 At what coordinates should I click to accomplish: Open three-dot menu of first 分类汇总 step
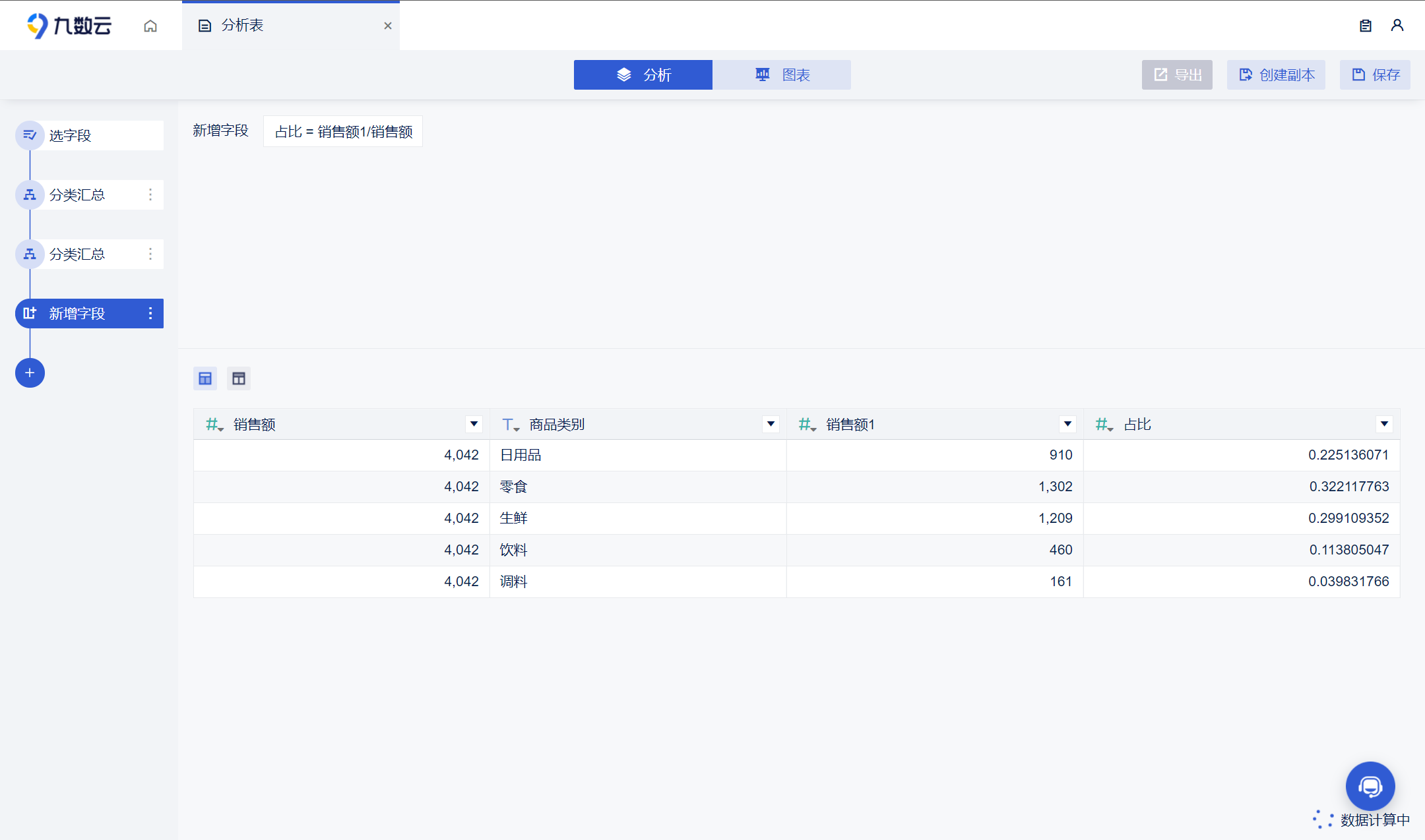[x=150, y=195]
